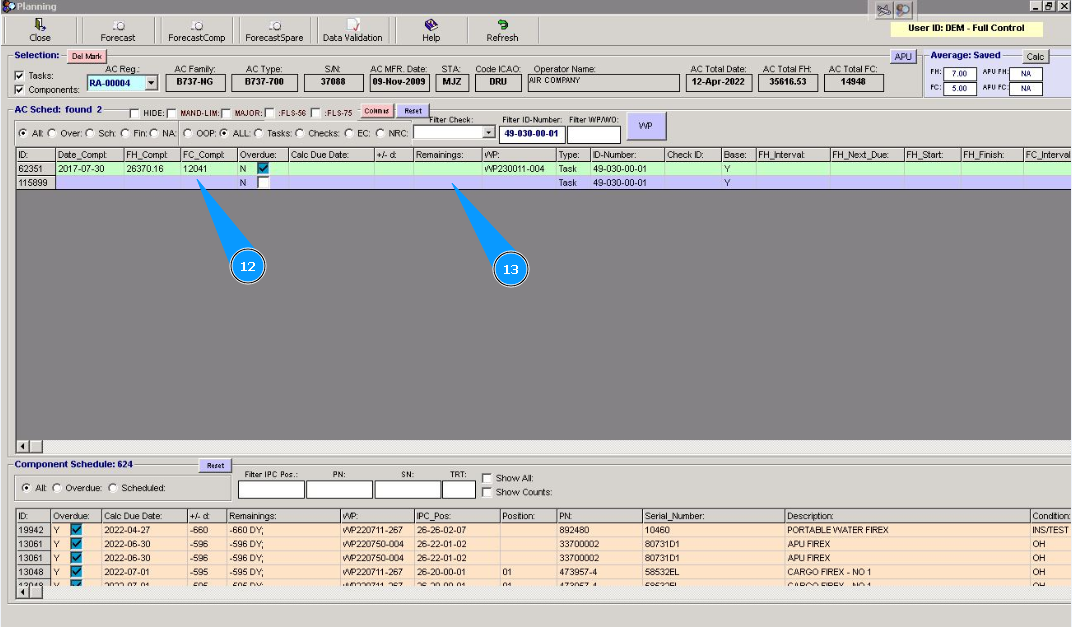Click Reset in Component Schedule
The height and width of the screenshot is (629, 1072).
pyautogui.click(x=215, y=466)
